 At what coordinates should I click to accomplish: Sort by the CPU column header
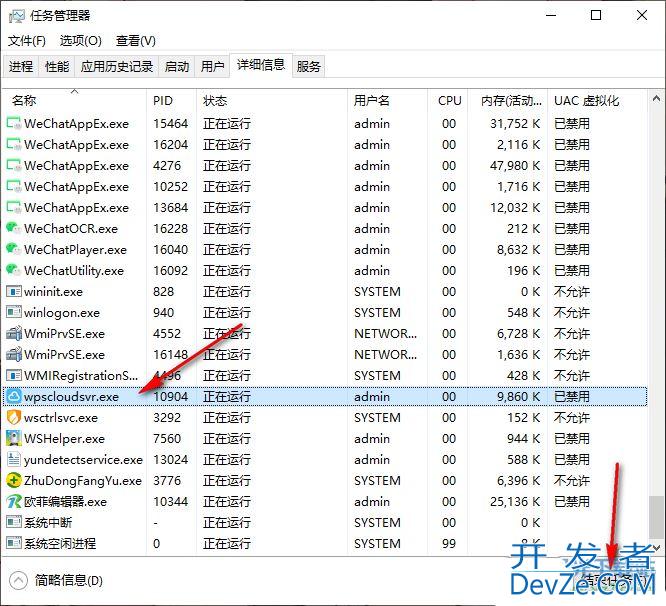pos(448,101)
